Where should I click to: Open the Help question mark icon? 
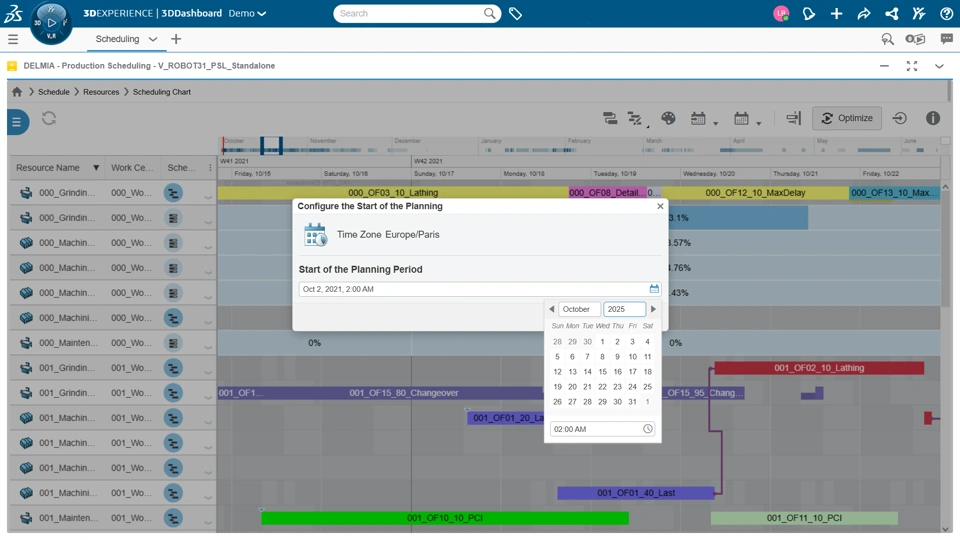point(946,14)
